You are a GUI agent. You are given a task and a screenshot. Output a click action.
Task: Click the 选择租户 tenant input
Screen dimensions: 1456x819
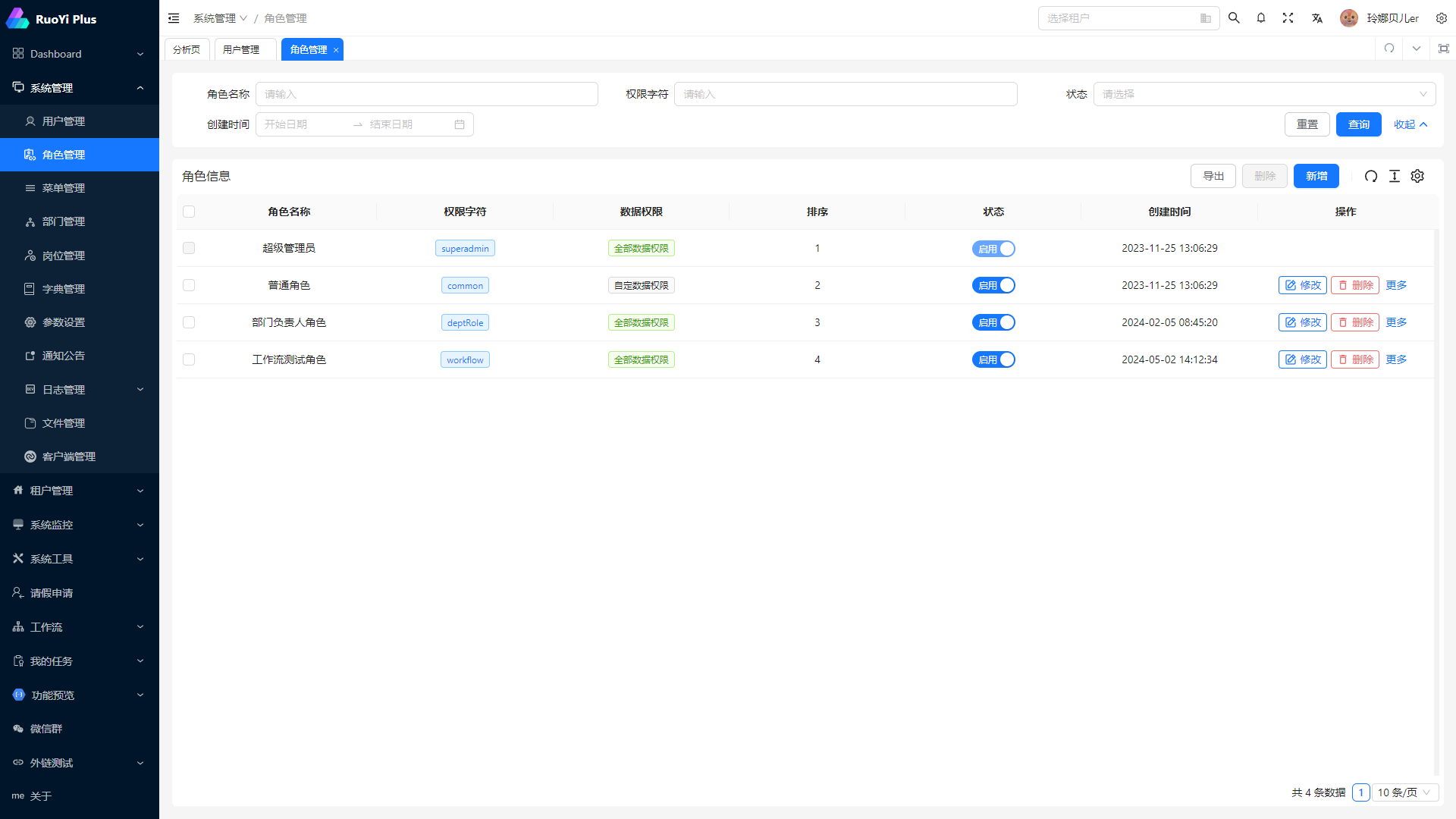(x=1128, y=18)
